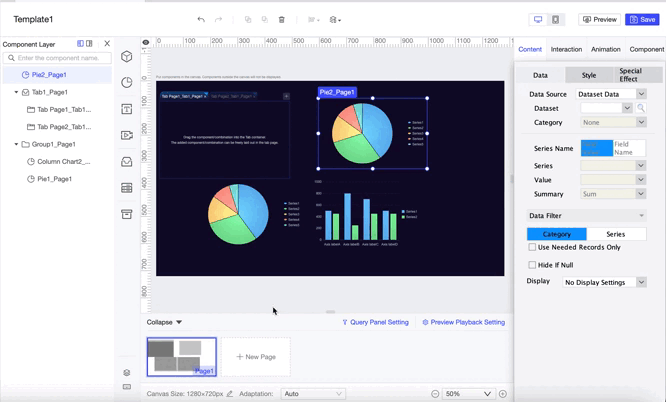Image resolution: width=666 pixels, height=402 pixels.
Task: Enable Hide If Null checkbox
Action: click(532, 265)
